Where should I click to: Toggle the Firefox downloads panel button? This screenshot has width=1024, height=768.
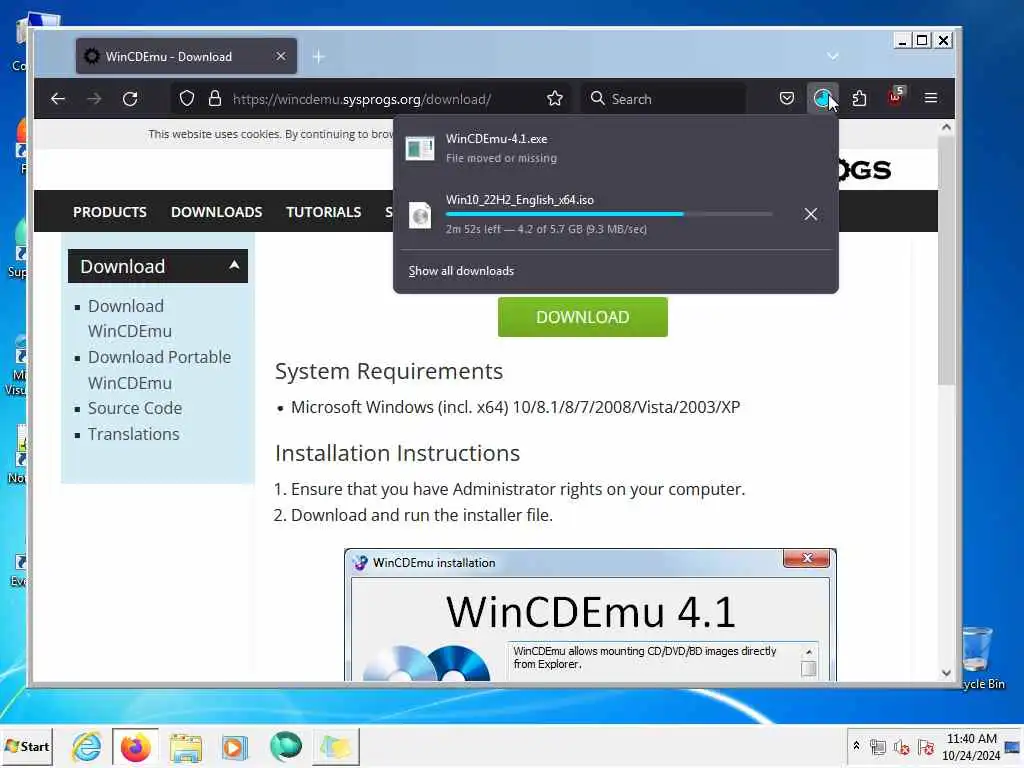pos(822,99)
